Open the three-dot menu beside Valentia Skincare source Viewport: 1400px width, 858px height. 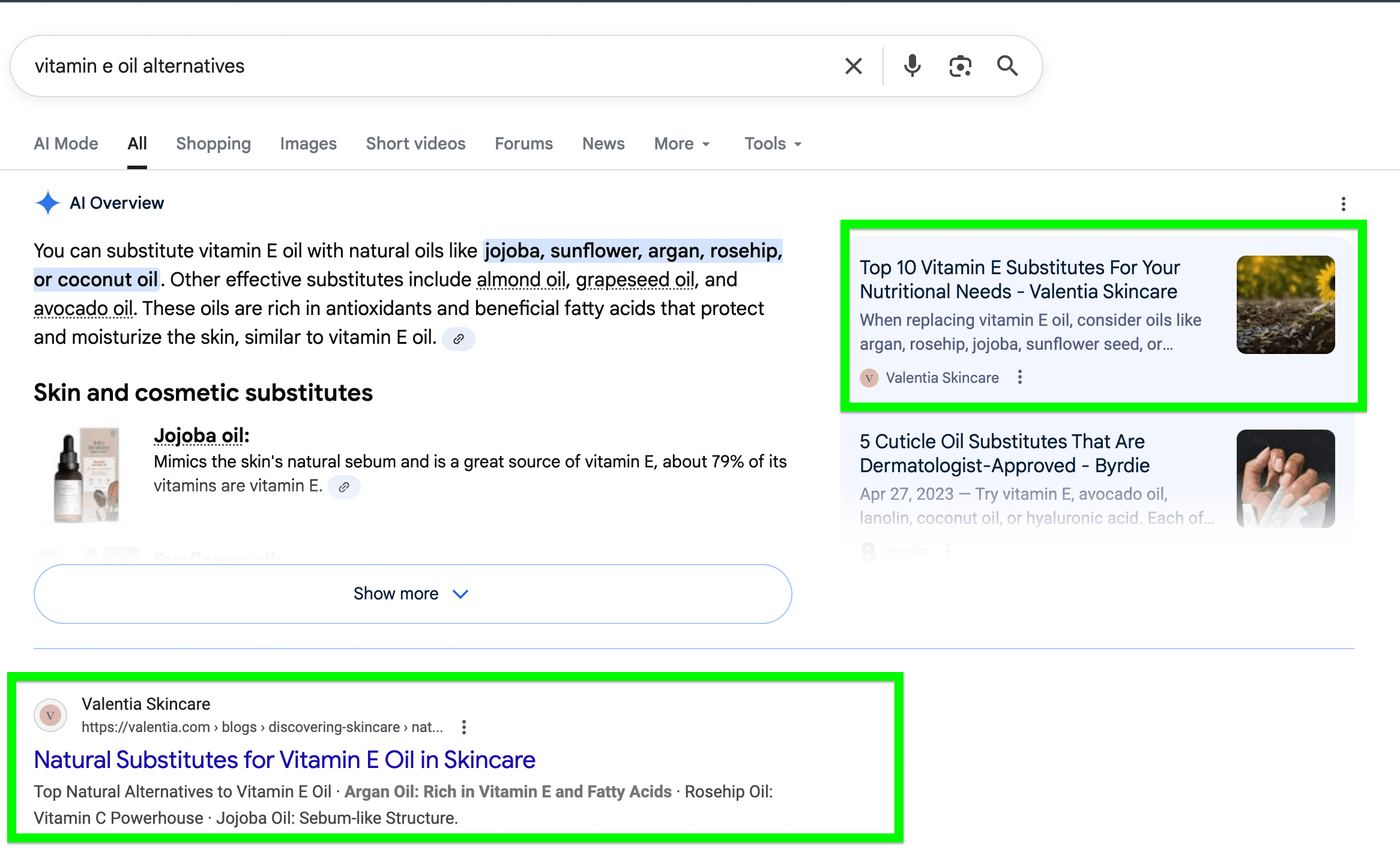(x=1020, y=377)
